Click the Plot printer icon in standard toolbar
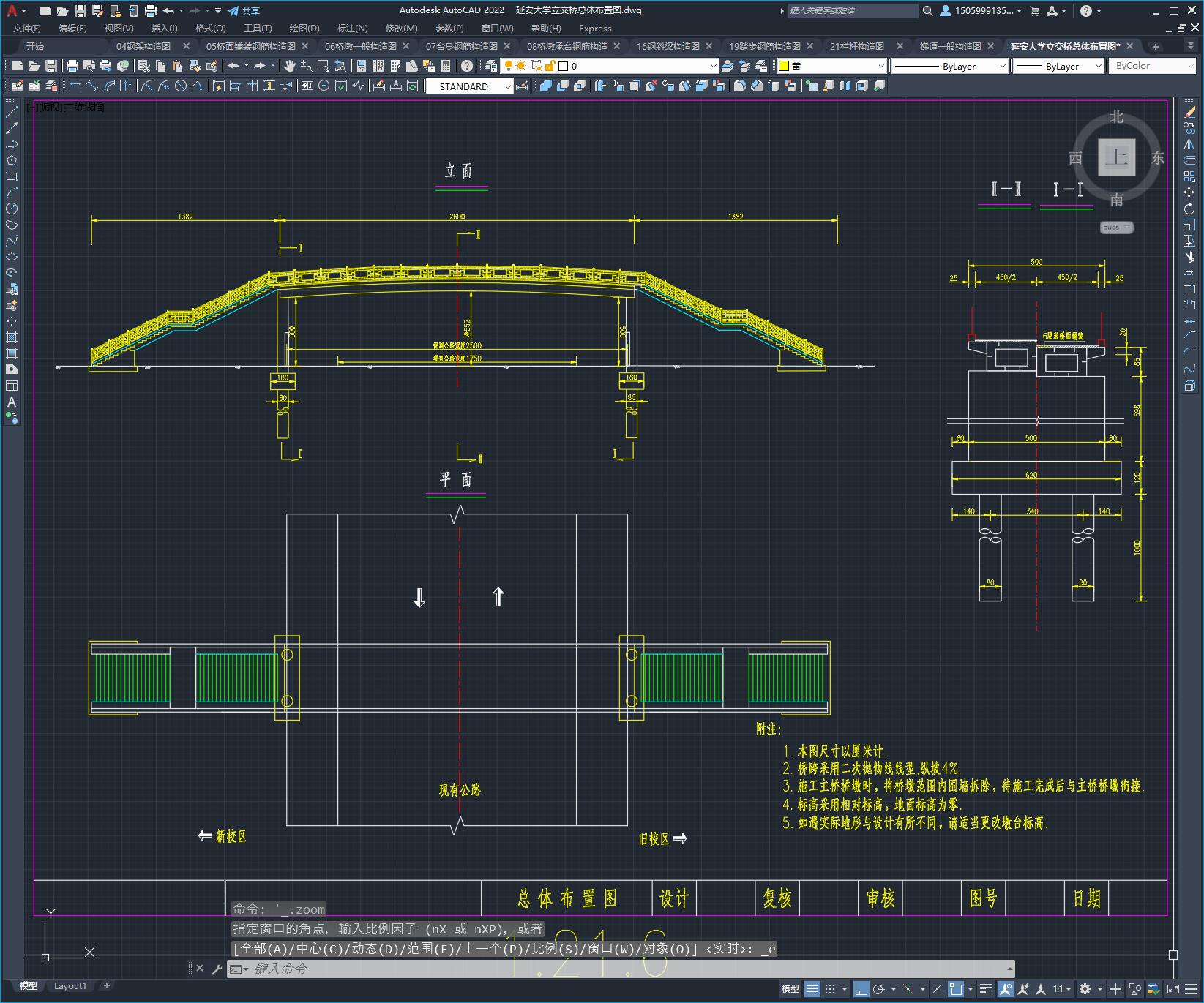The image size is (1204, 1003). click(x=72, y=66)
